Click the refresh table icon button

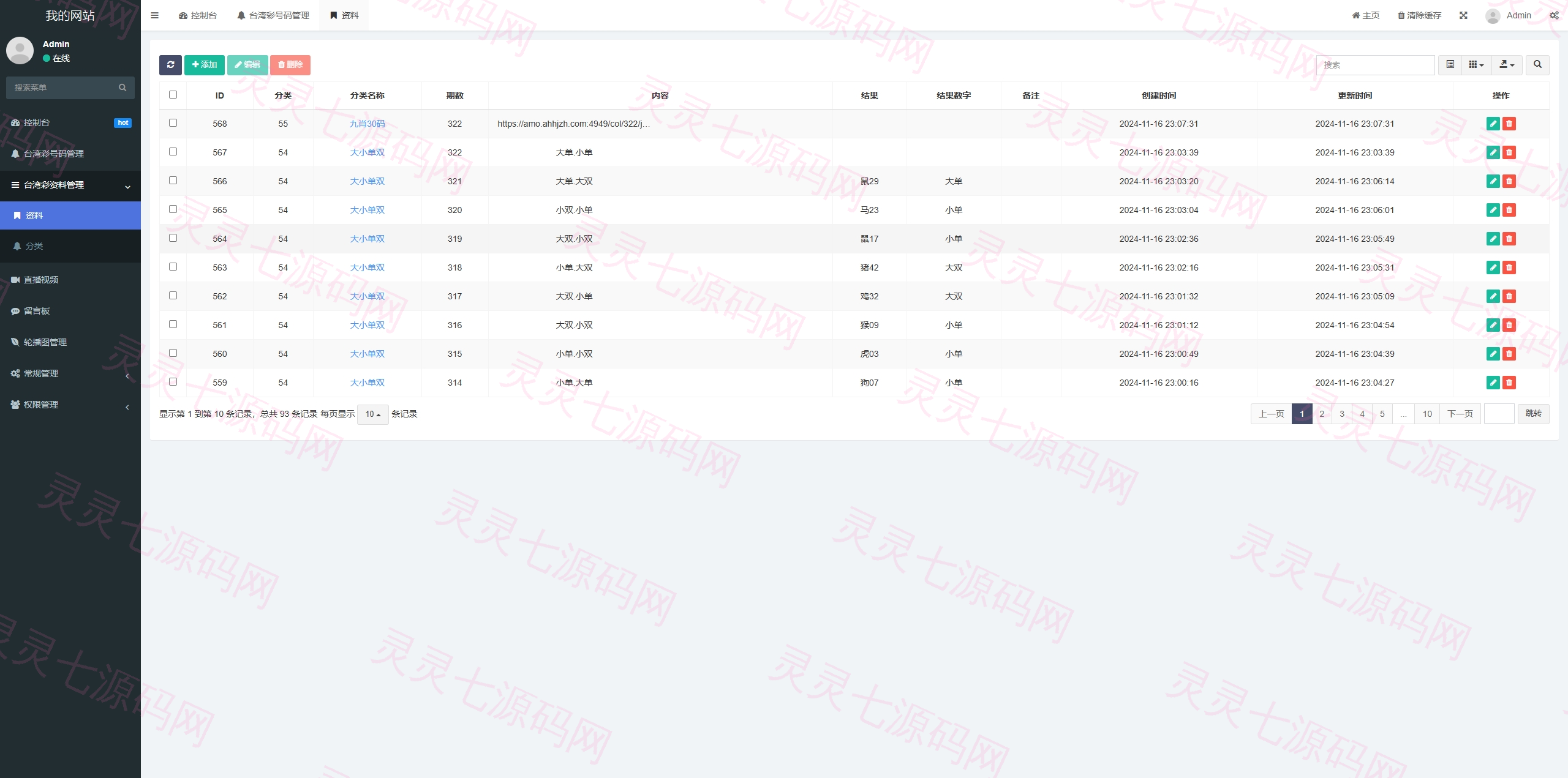(x=170, y=65)
